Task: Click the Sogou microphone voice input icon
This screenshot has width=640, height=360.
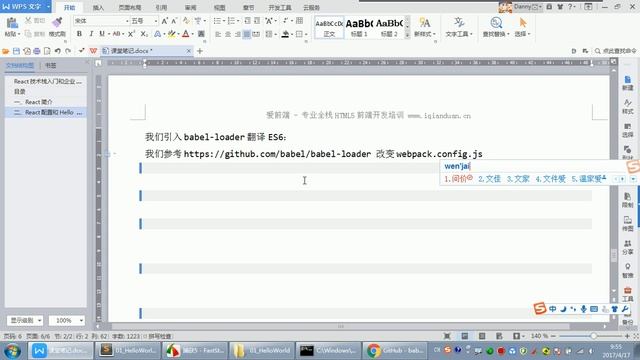Action: [x=584, y=309]
